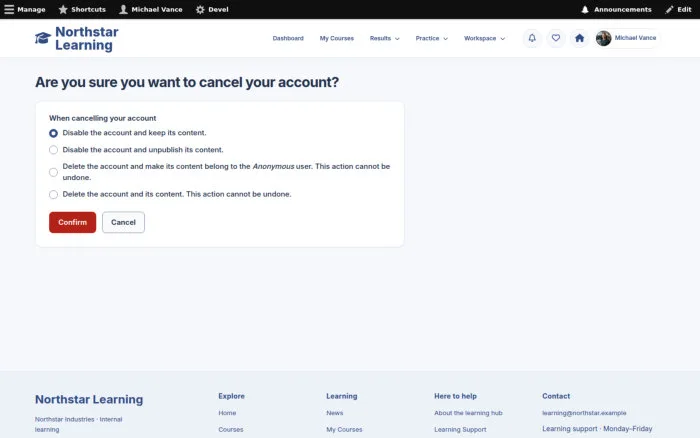This screenshot has height=438, width=700.
Task: Click the heart favorites icon
Action: pos(556,38)
